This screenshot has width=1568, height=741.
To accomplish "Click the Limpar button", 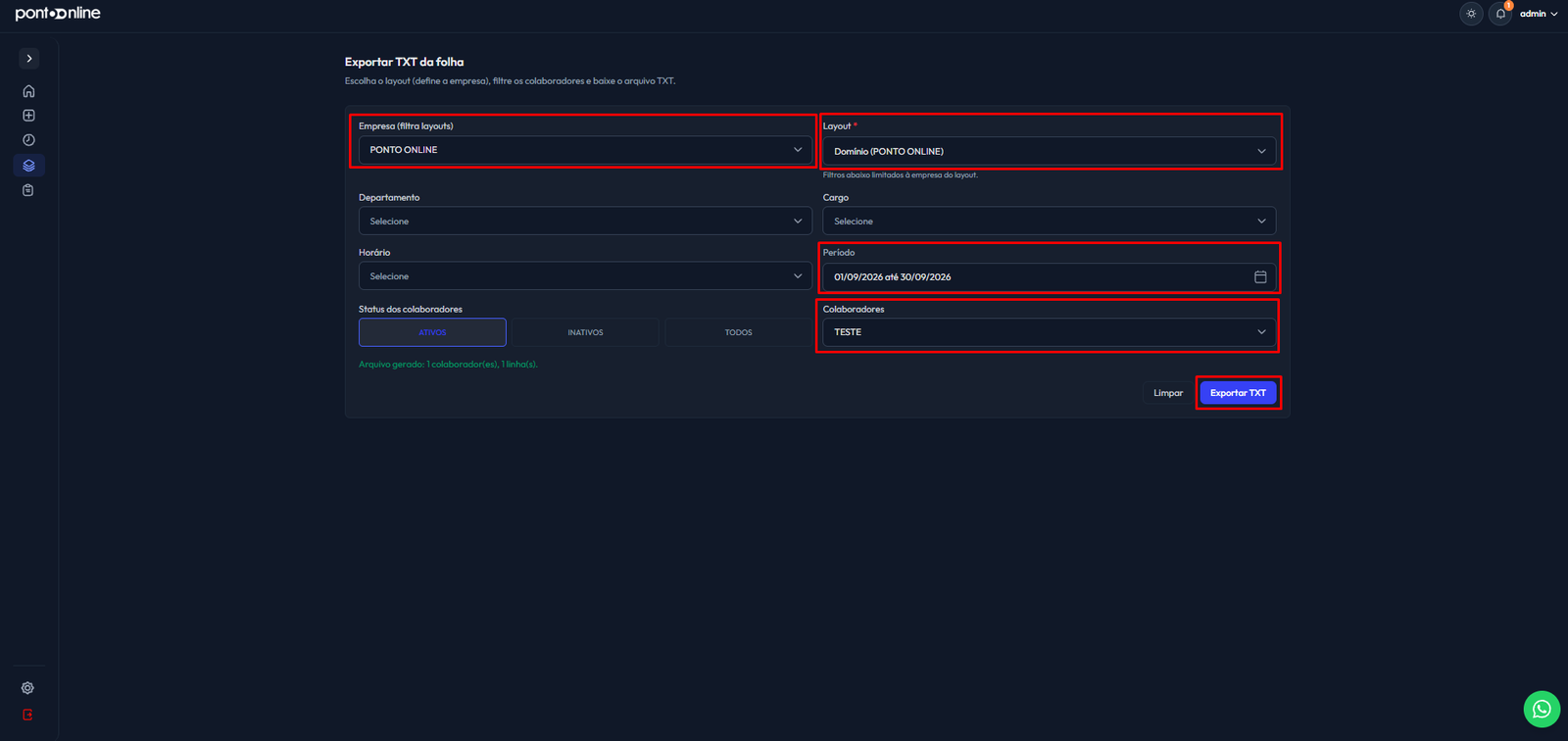I will 1168,393.
